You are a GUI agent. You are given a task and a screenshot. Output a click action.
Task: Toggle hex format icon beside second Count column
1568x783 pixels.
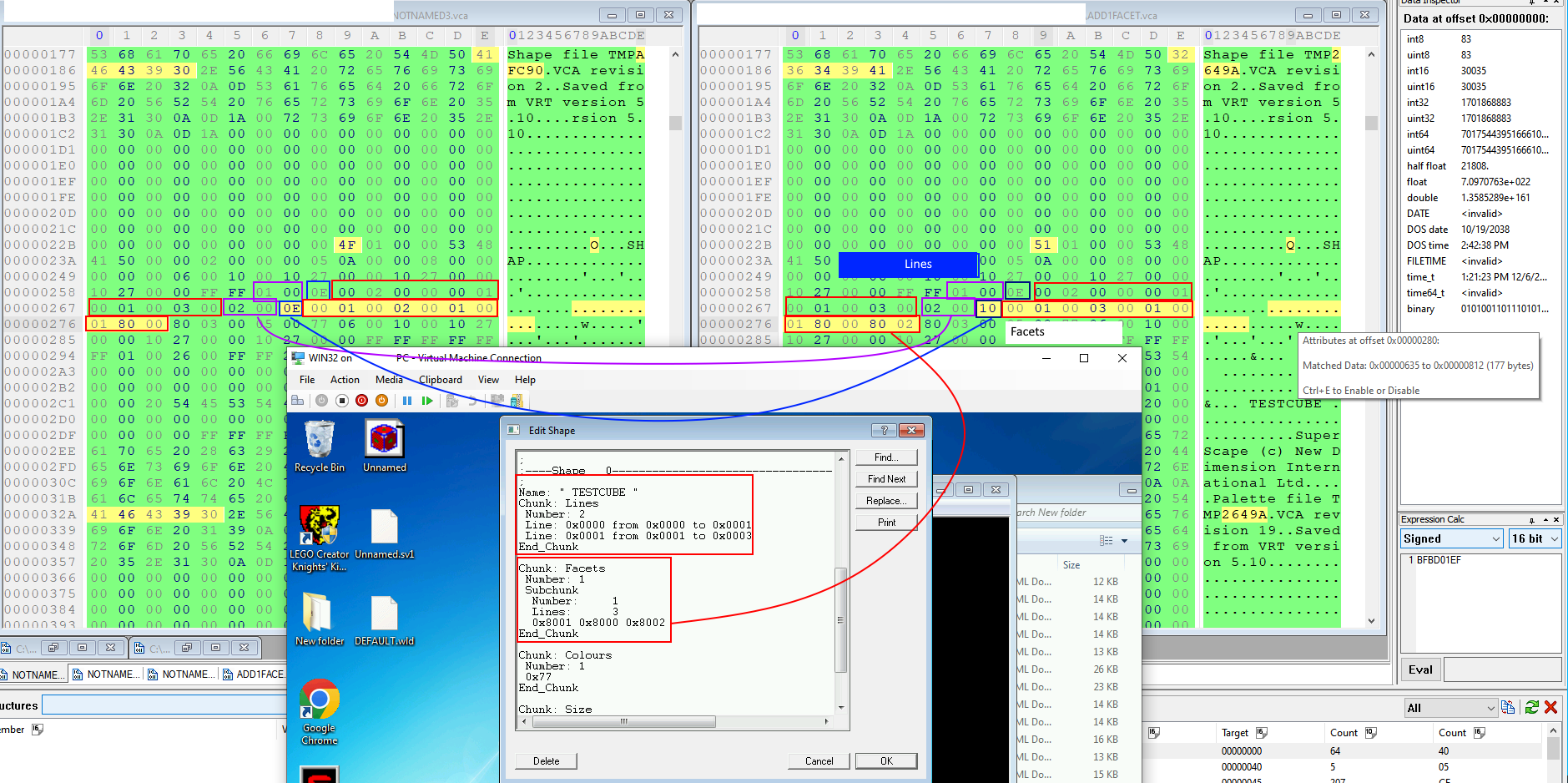[x=1480, y=733]
